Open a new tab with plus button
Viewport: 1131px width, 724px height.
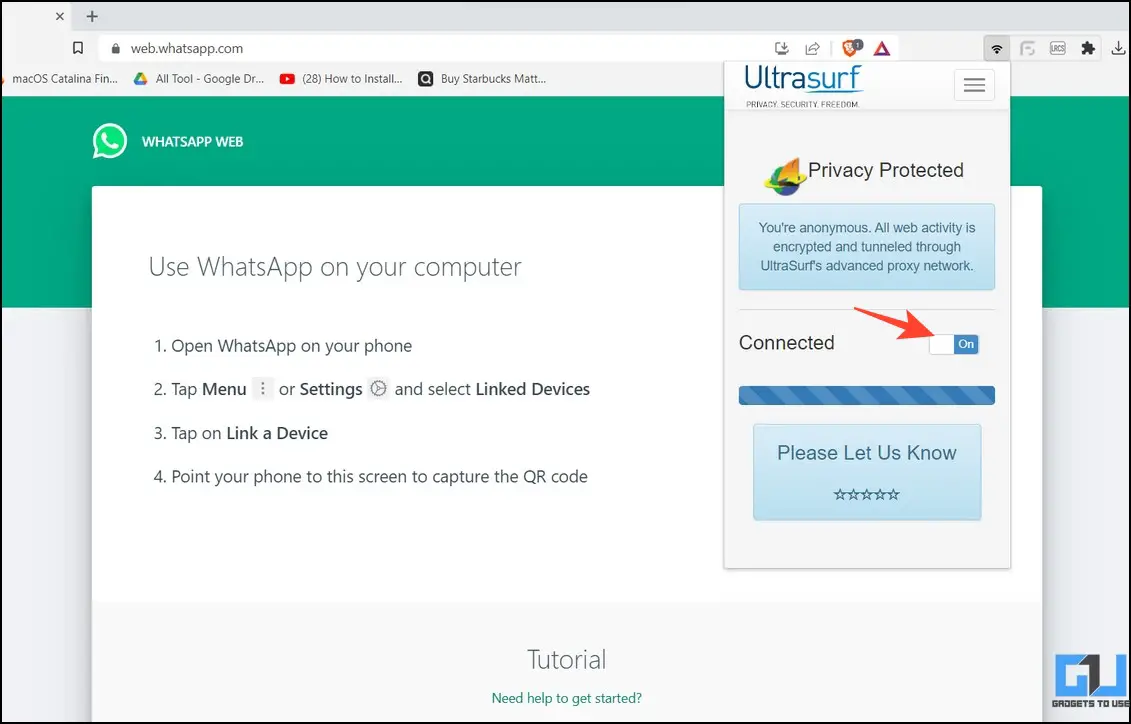92,16
